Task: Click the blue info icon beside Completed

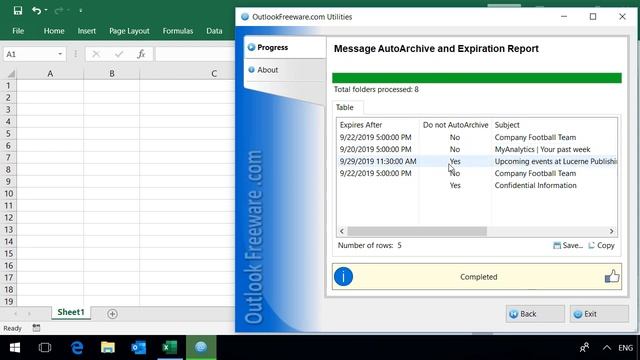Action: [x=343, y=277]
